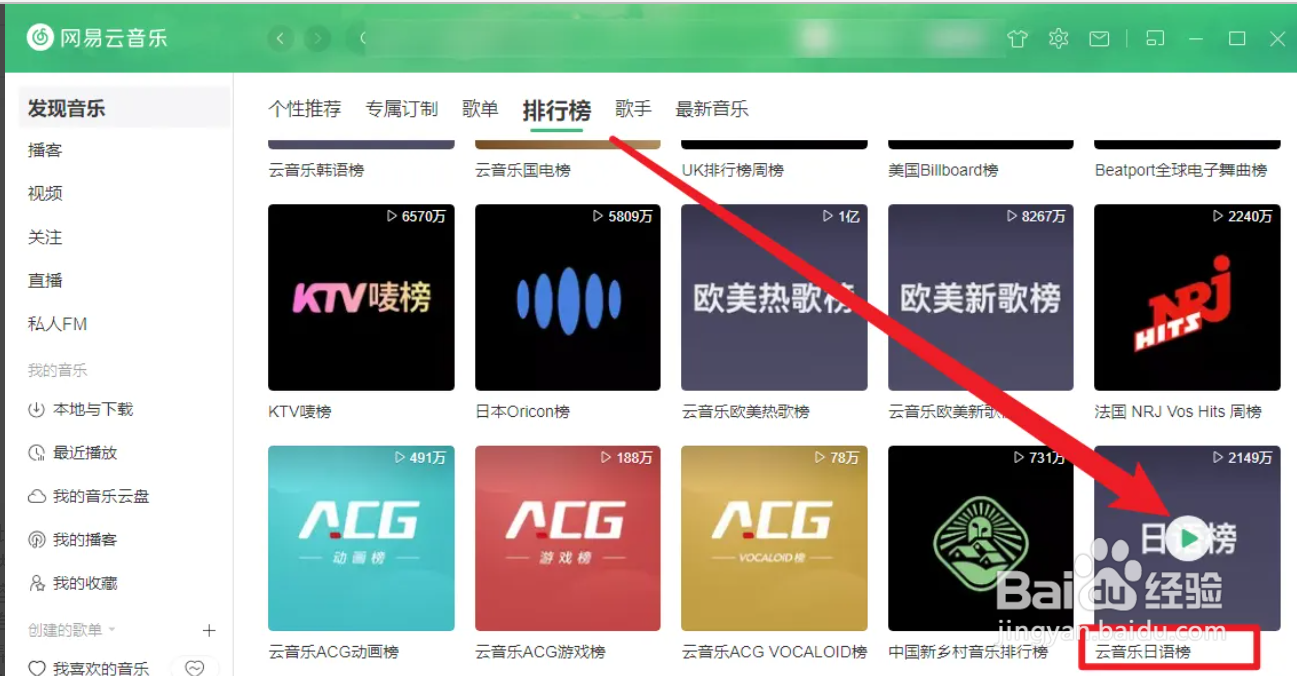Click the 云音乐ACG动画榜 title text

334,652
